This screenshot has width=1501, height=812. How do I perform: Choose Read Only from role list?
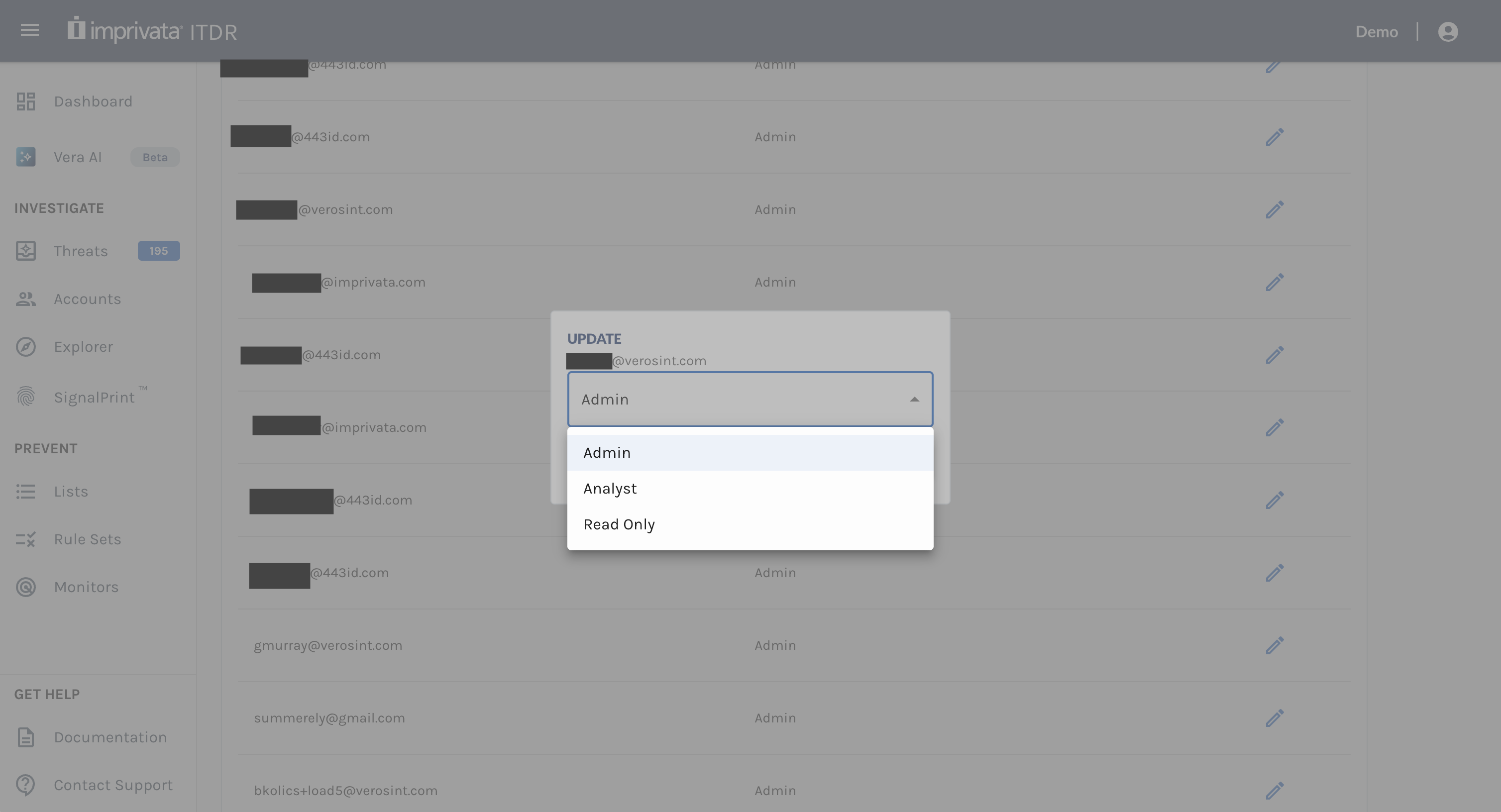619,524
